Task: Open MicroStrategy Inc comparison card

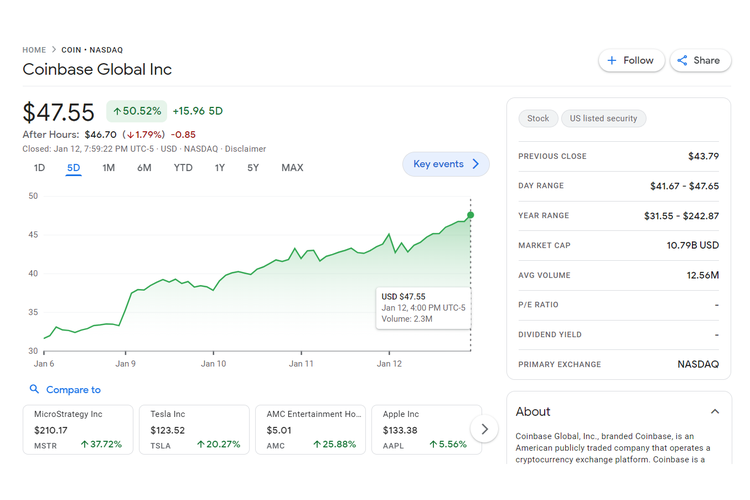Action: pyautogui.click(x=81, y=429)
